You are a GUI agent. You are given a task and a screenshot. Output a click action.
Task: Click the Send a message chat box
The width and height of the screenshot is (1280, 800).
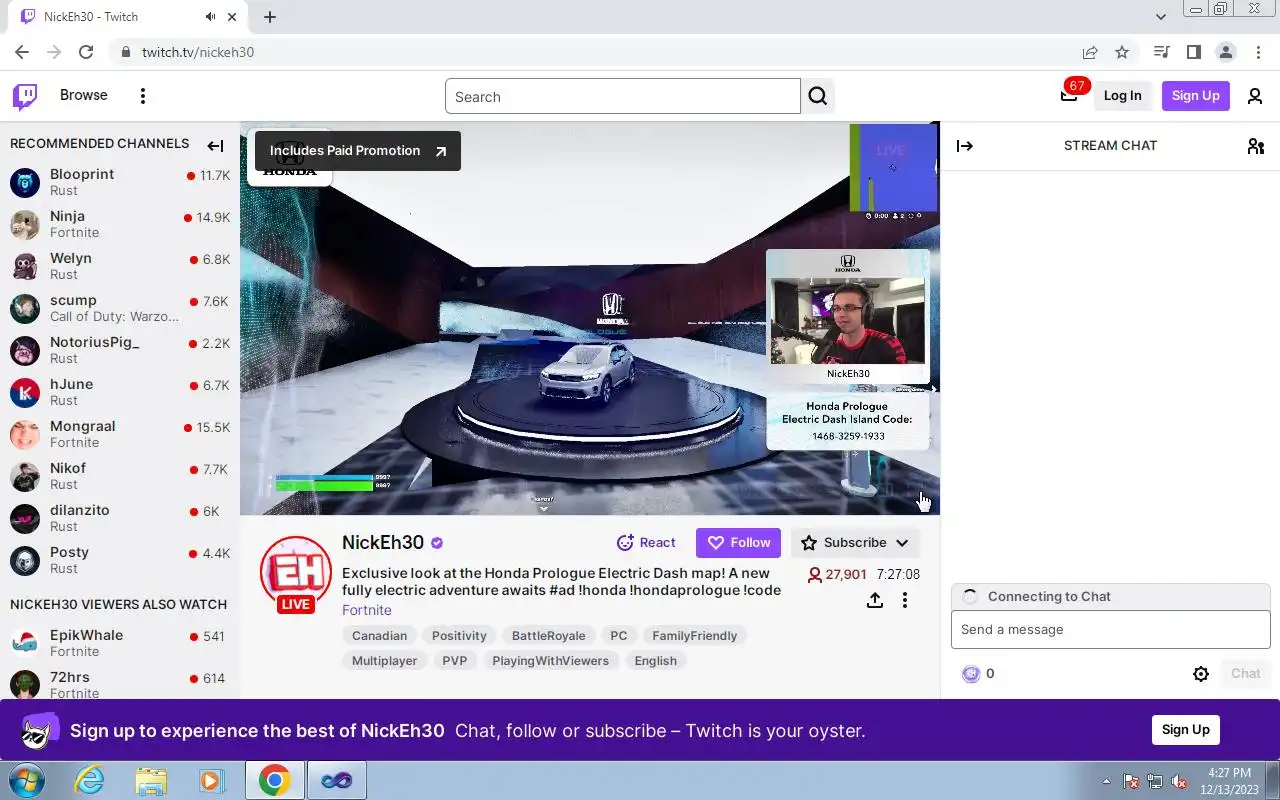[1110, 630]
